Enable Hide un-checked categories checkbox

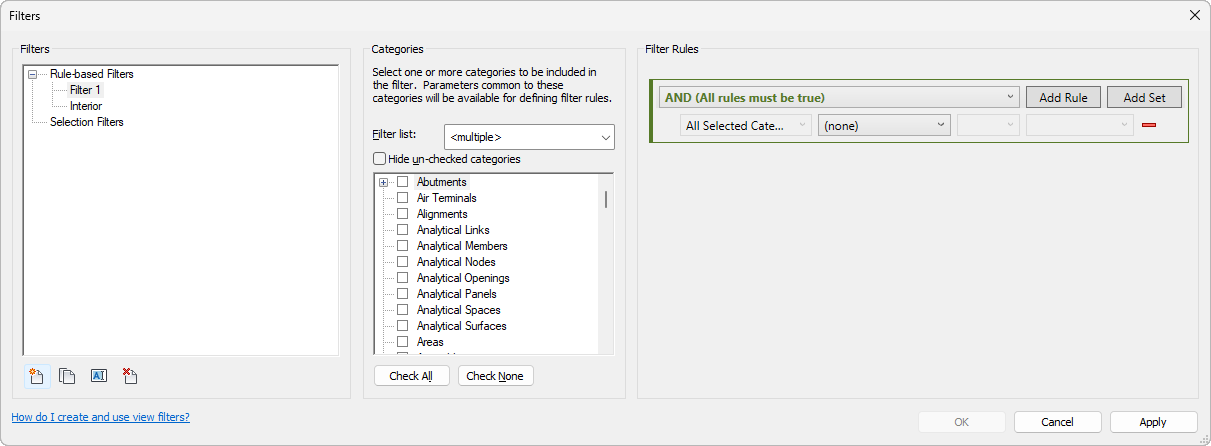[x=379, y=159]
